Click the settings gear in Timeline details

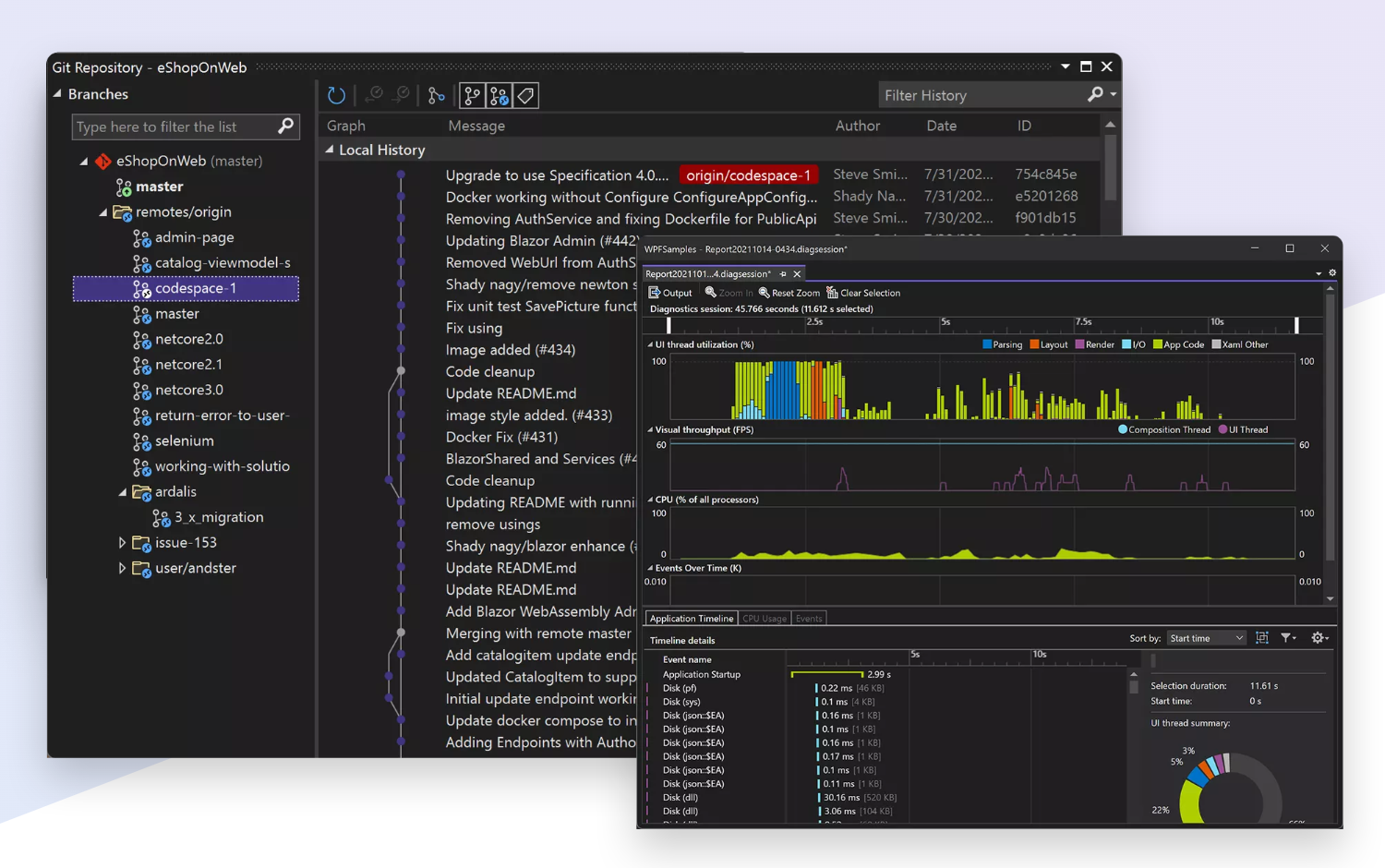pos(1319,637)
